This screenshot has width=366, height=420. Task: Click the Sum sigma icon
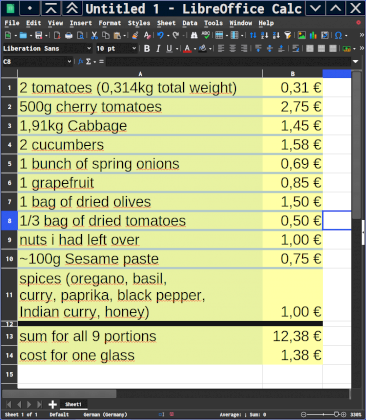point(88,61)
